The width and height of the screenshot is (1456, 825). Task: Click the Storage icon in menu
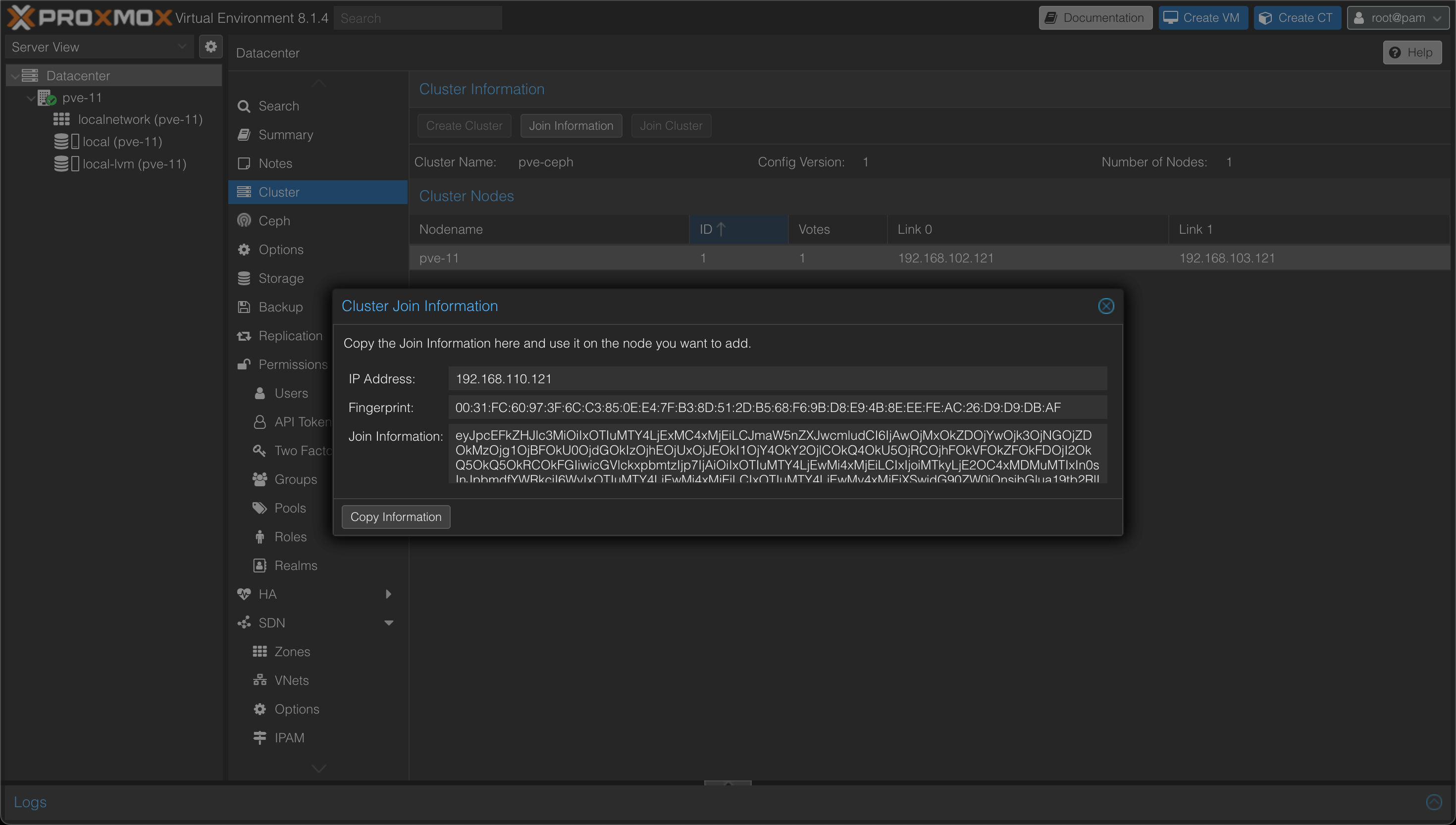tap(244, 278)
